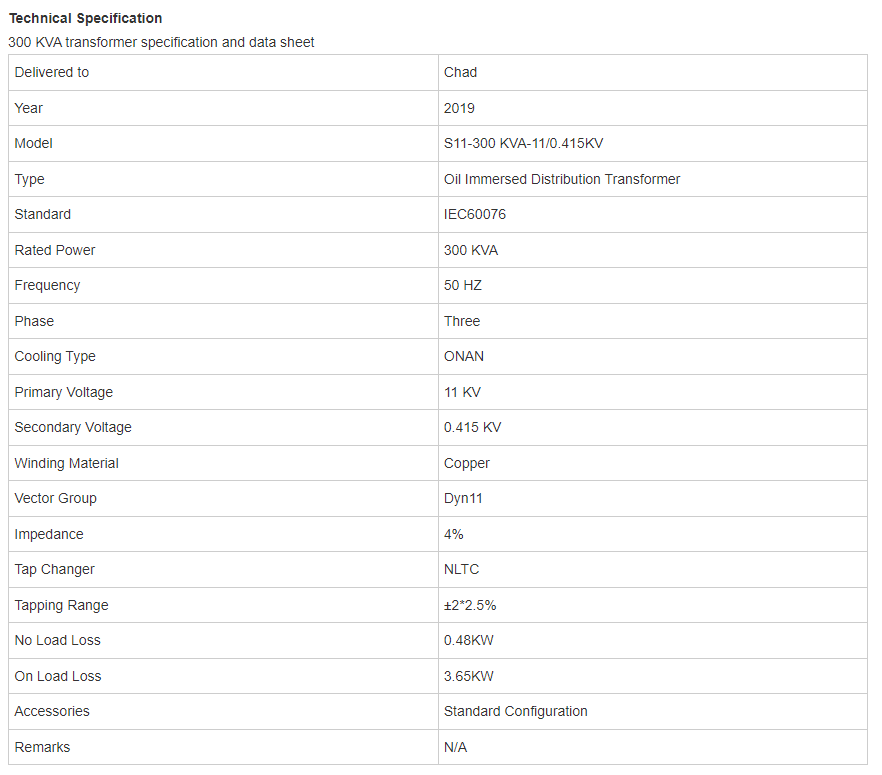Viewport: 882px width, 775px height.
Task: Click the 2019 year value
Action: pos(459,108)
